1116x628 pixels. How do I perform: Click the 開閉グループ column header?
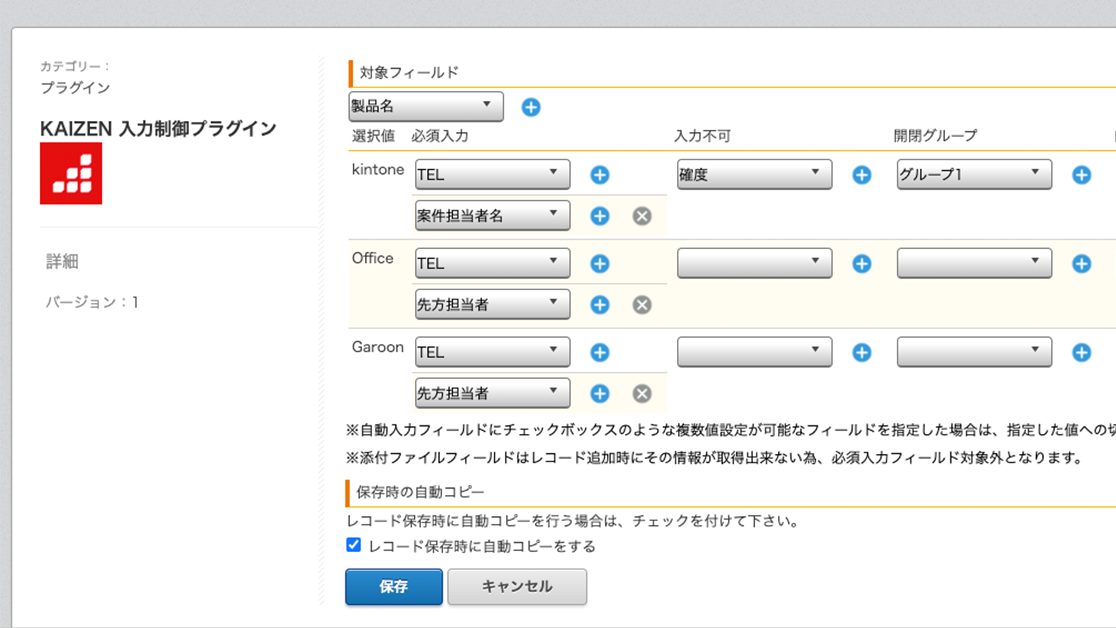(x=935, y=136)
